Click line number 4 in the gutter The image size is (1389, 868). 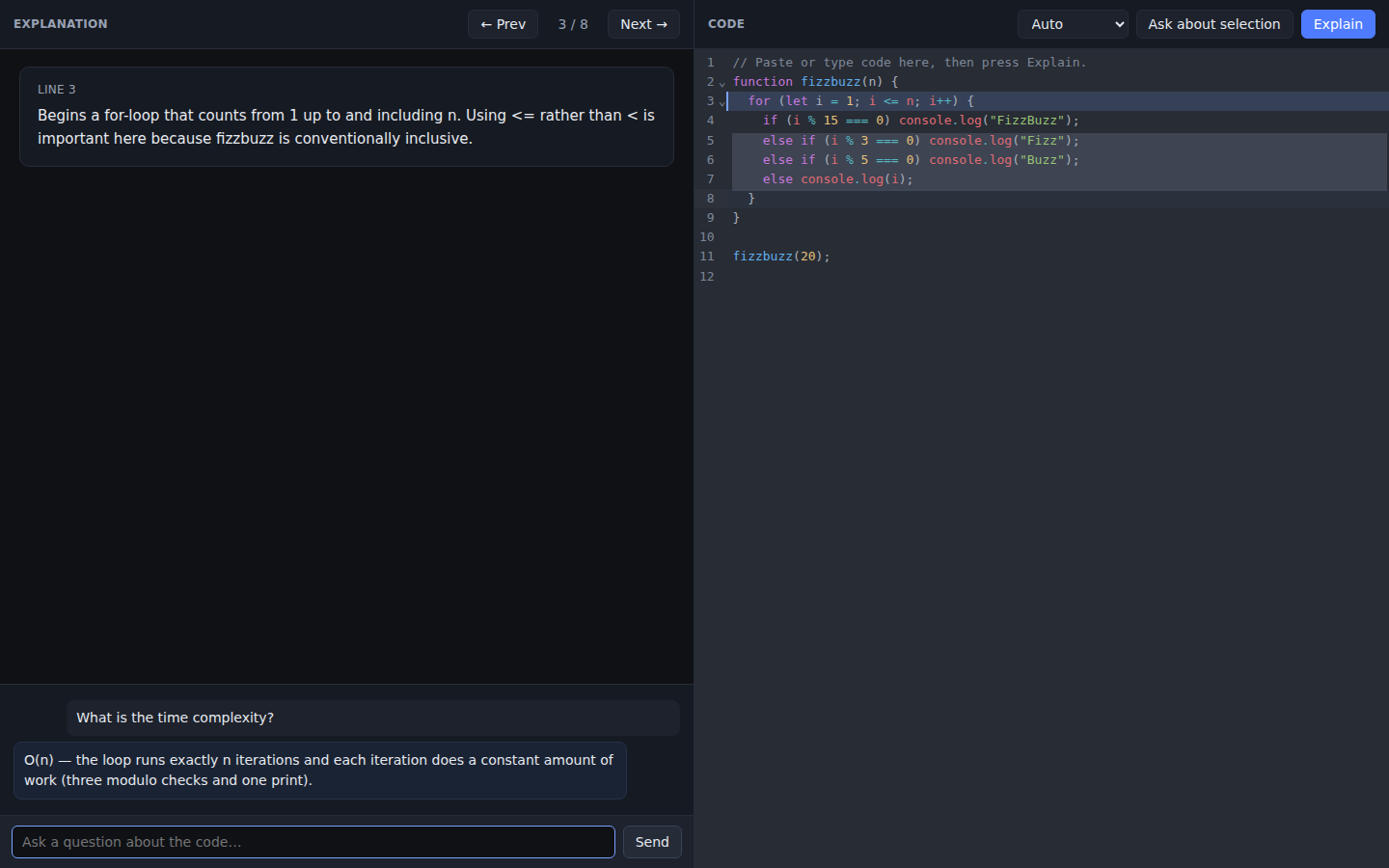(711, 121)
